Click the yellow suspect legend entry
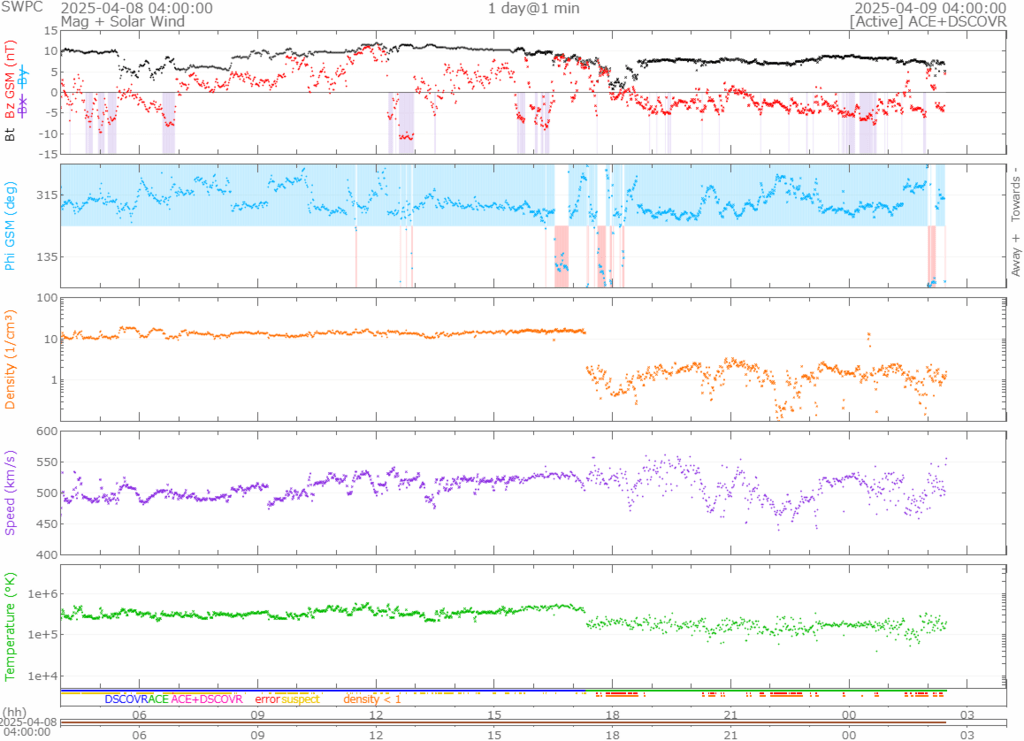 300,699
